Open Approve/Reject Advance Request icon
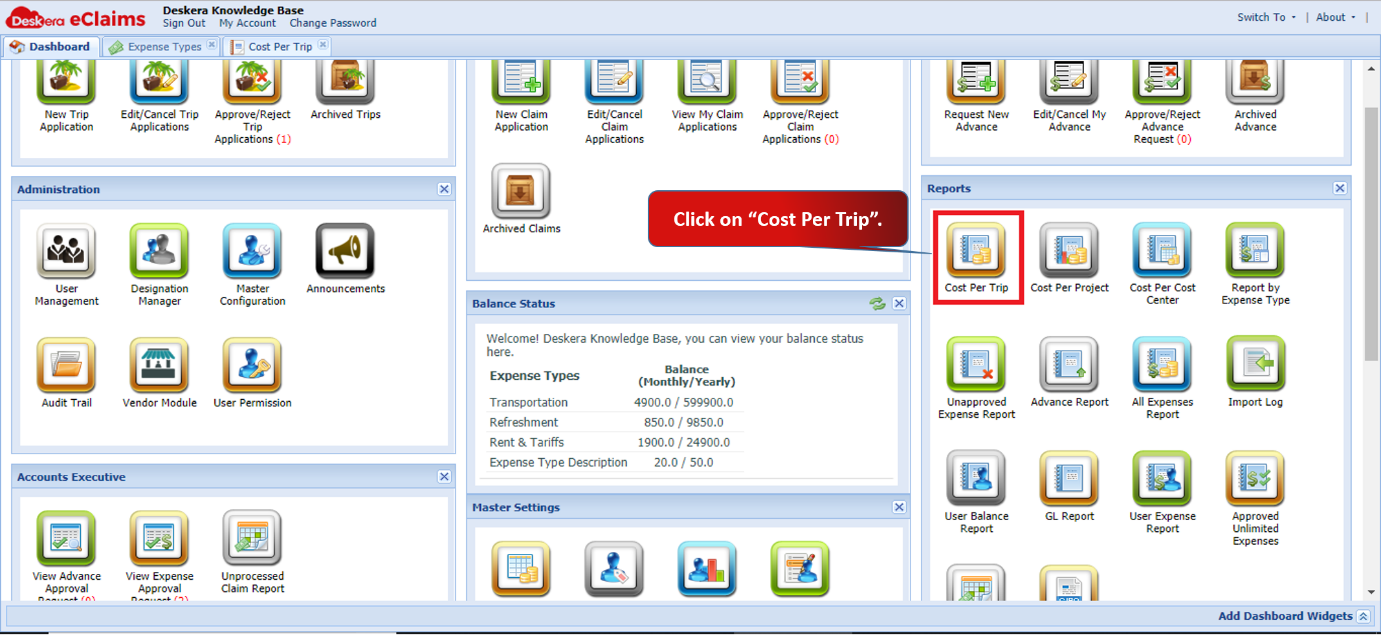The width and height of the screenshot is (1381, 636). 1162,80
